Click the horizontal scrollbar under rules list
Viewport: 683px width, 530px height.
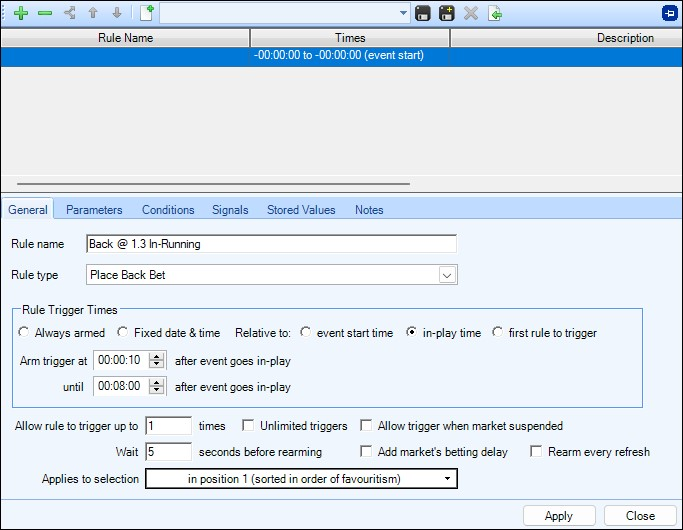tap(213, 184)
